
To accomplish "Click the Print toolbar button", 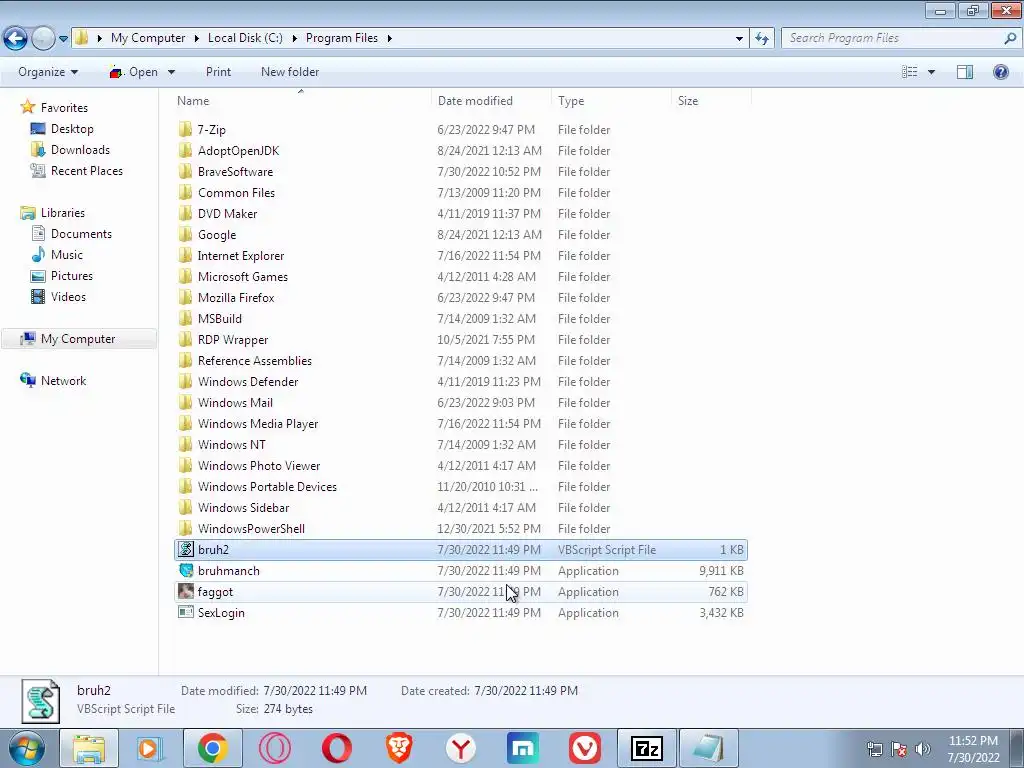I will click(218, 72).
